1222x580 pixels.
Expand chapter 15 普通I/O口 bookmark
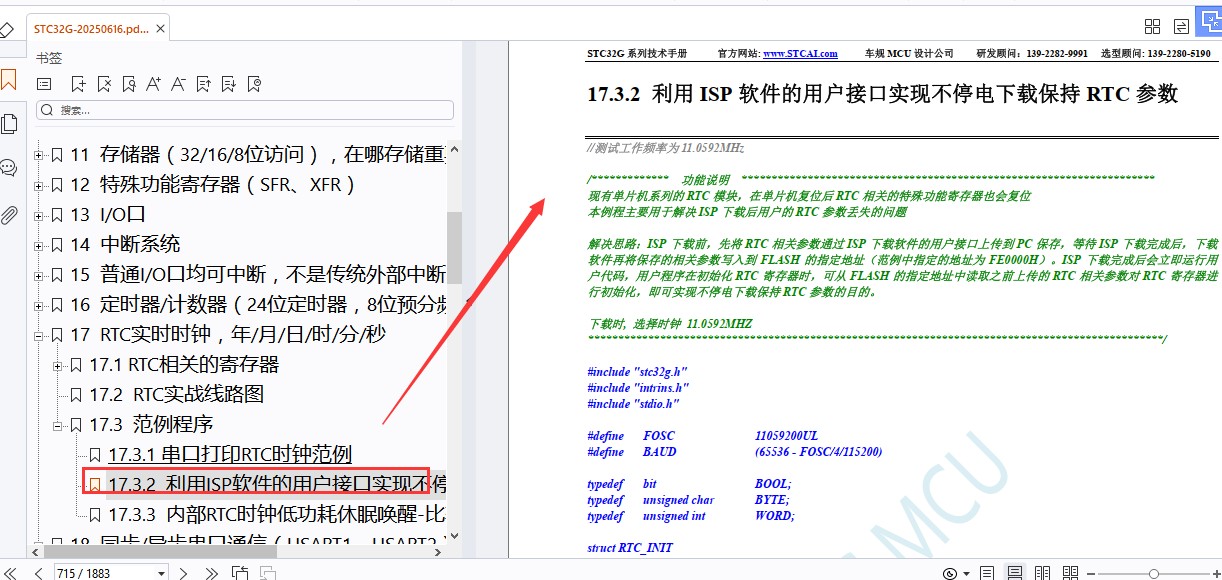[39, 275]
